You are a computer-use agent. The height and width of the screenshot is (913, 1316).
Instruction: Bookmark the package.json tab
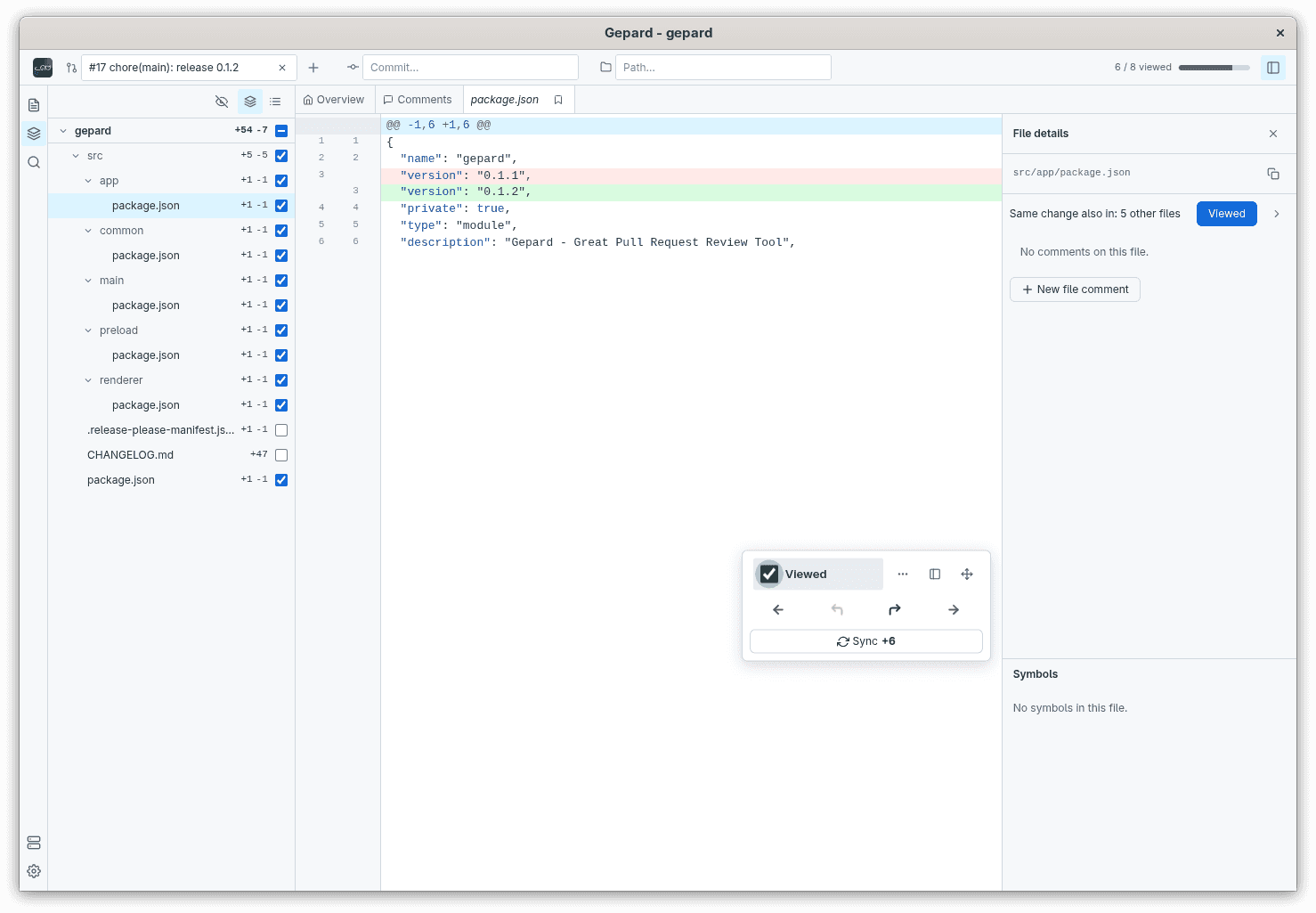(558, 100)
